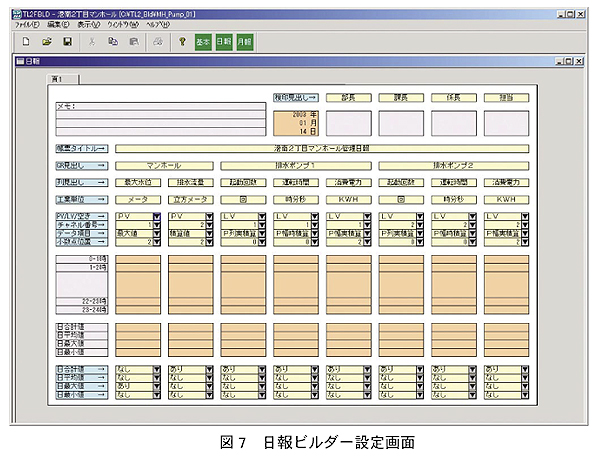600x458 pixels.
Task: Select the green 日報 toolbar button
Action: [x=224, y=42]
